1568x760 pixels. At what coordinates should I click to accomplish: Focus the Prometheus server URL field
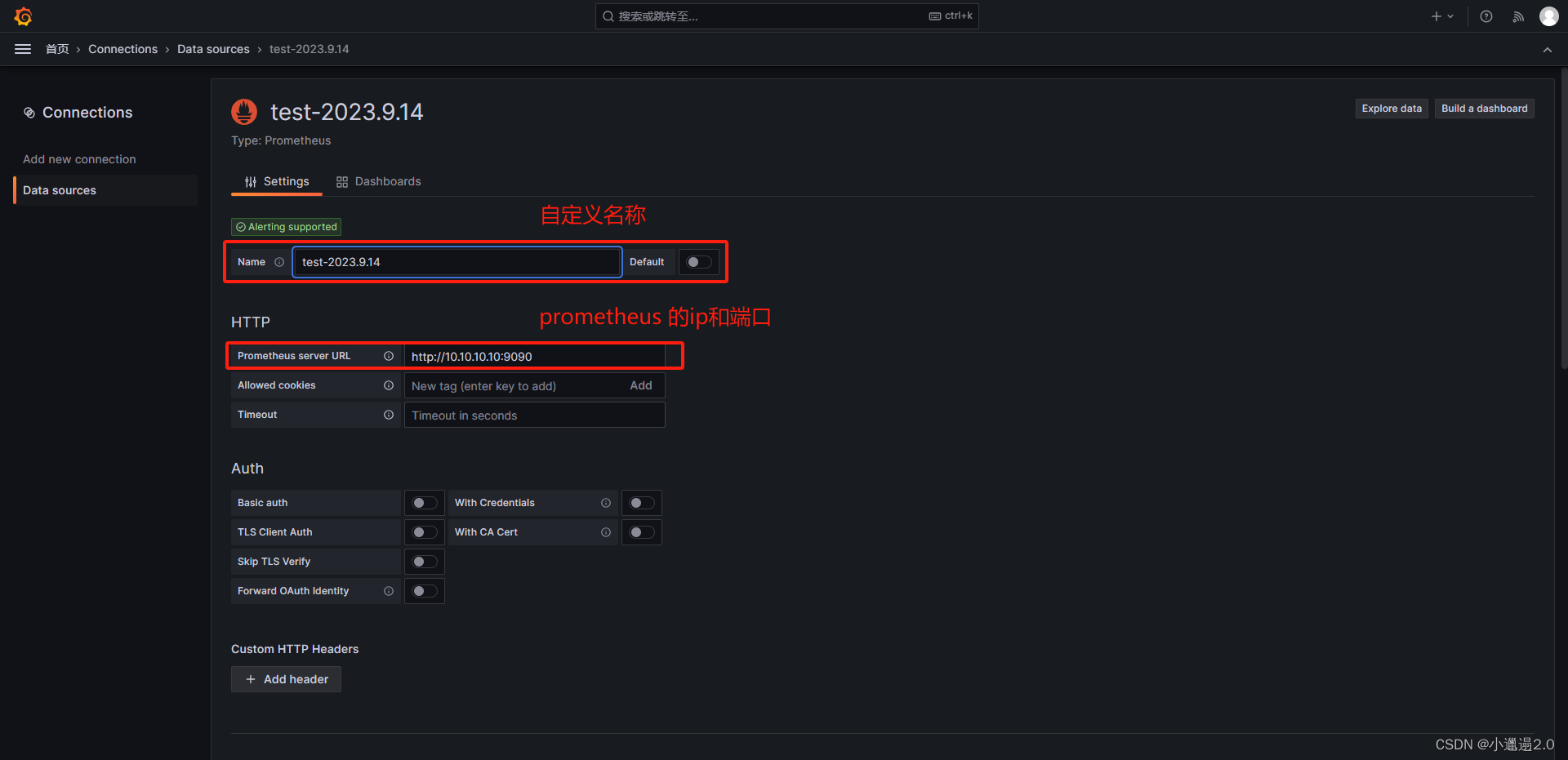[535, 356]
